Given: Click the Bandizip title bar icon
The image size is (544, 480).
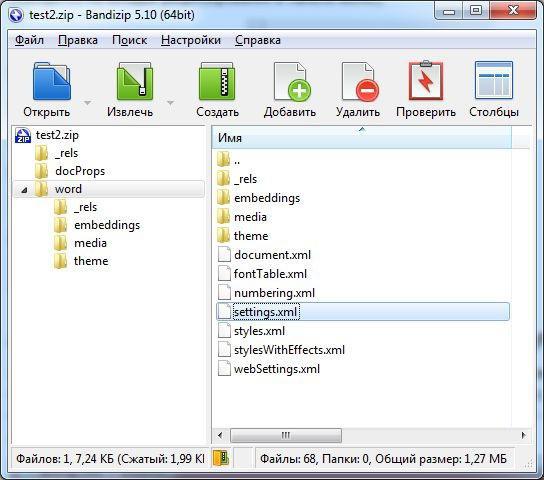Looking at the screenshot, I should click(16, 15).
